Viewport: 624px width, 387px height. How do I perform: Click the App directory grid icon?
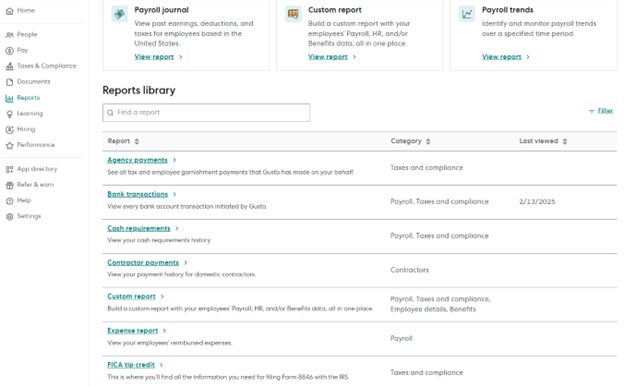click(x=10, y=169)
